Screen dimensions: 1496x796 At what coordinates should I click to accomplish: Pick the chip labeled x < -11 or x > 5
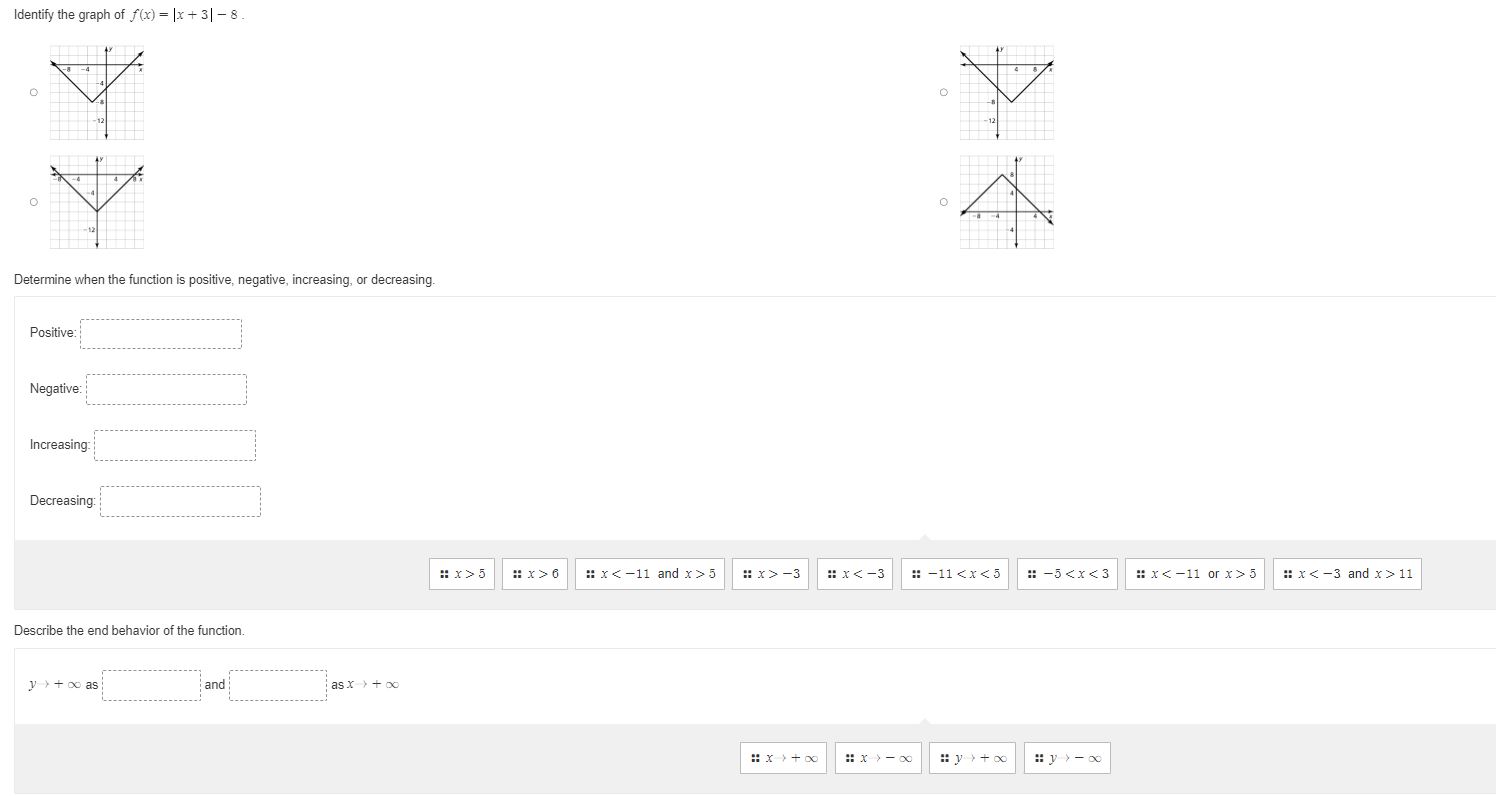(x=1194, y=574)
